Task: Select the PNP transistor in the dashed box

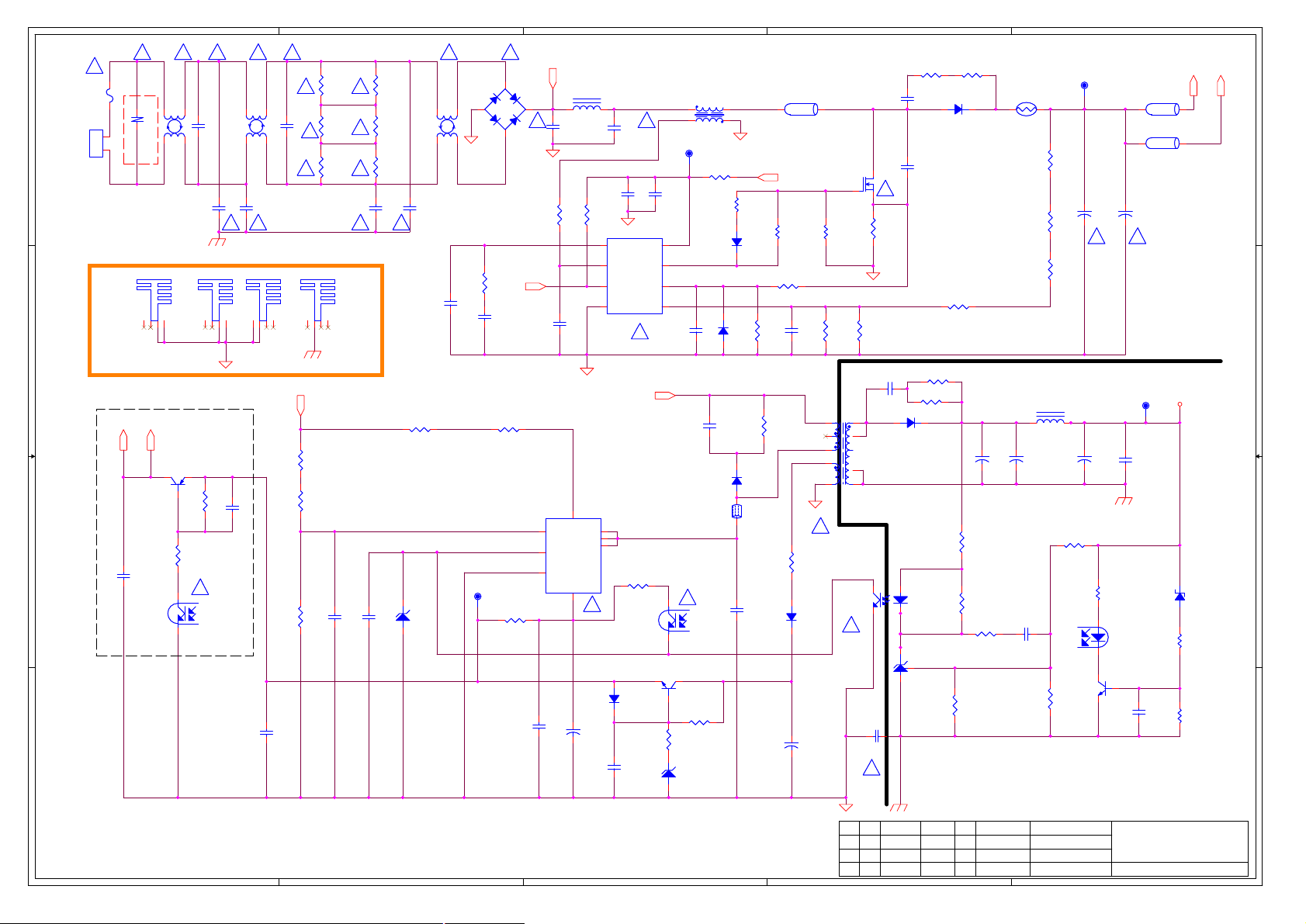Action: click(178, 480)
